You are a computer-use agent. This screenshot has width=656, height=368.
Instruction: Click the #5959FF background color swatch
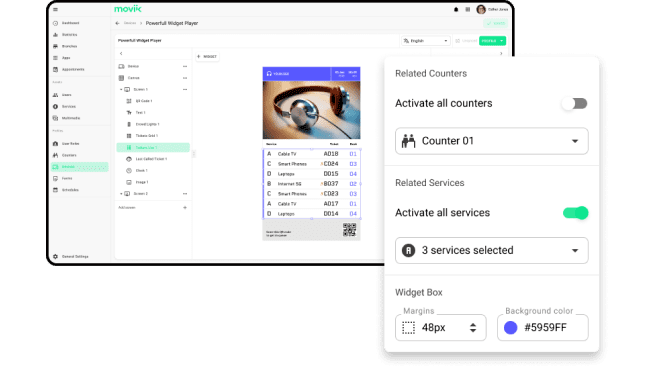(x=510, y=327)
